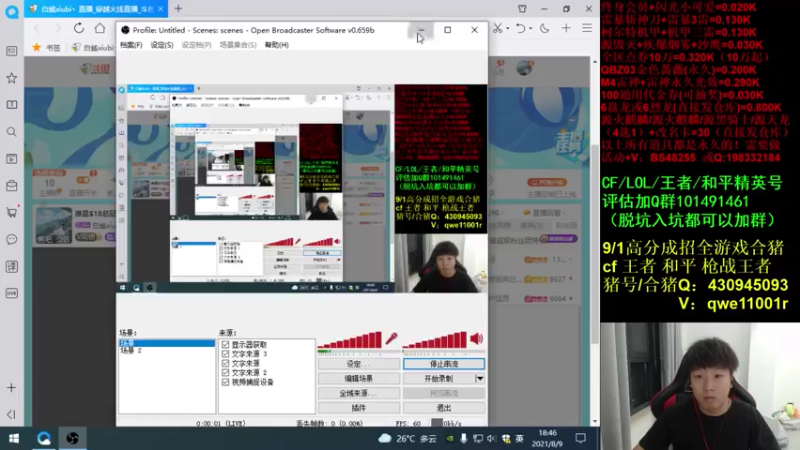Click the undo arrow icon in browser toolbar
Viewport: 800px width, 450px height.
[x=520, y=29]
